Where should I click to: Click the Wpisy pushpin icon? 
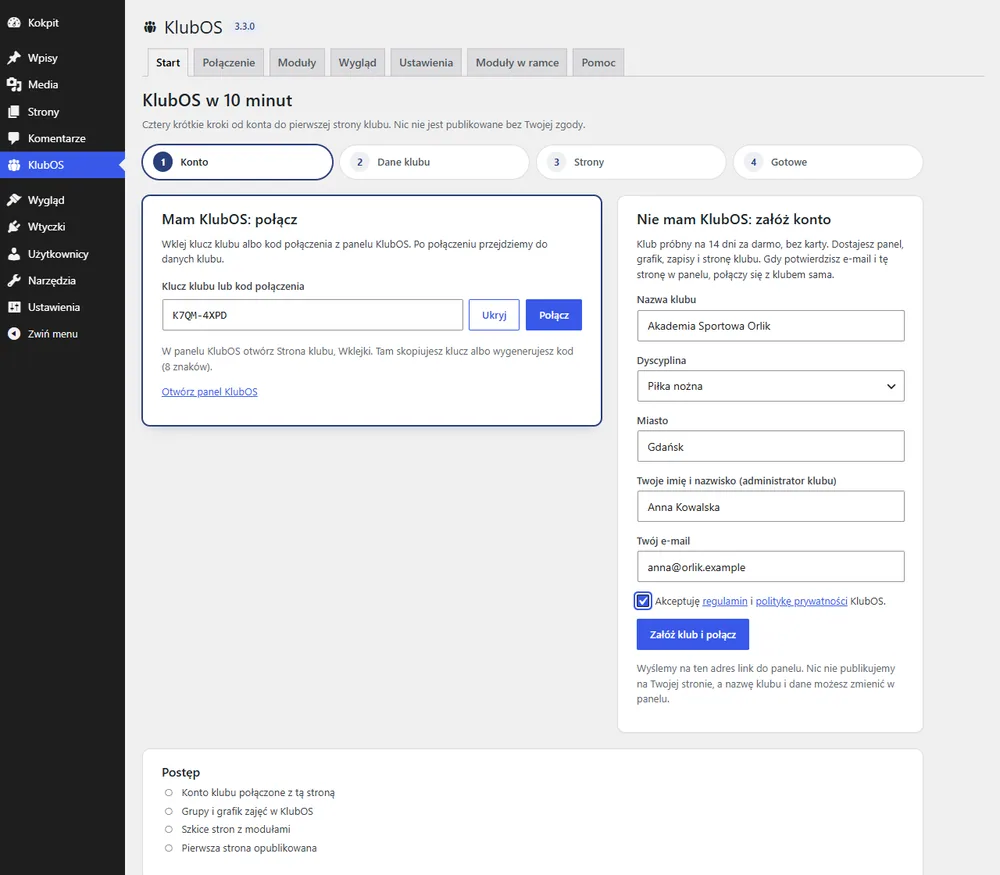(14, 58)
